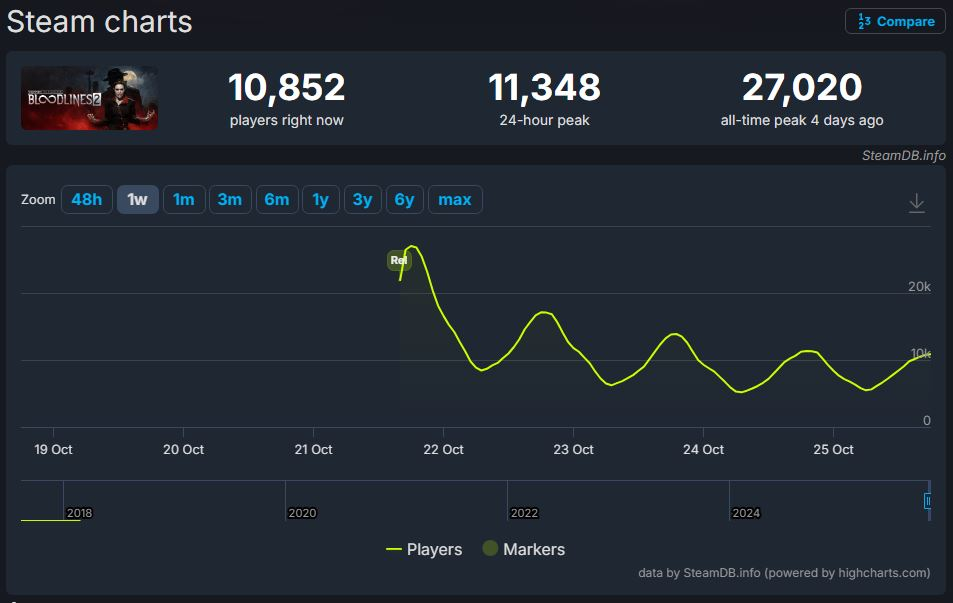Select the 1y zoom range

coord(320,199)
